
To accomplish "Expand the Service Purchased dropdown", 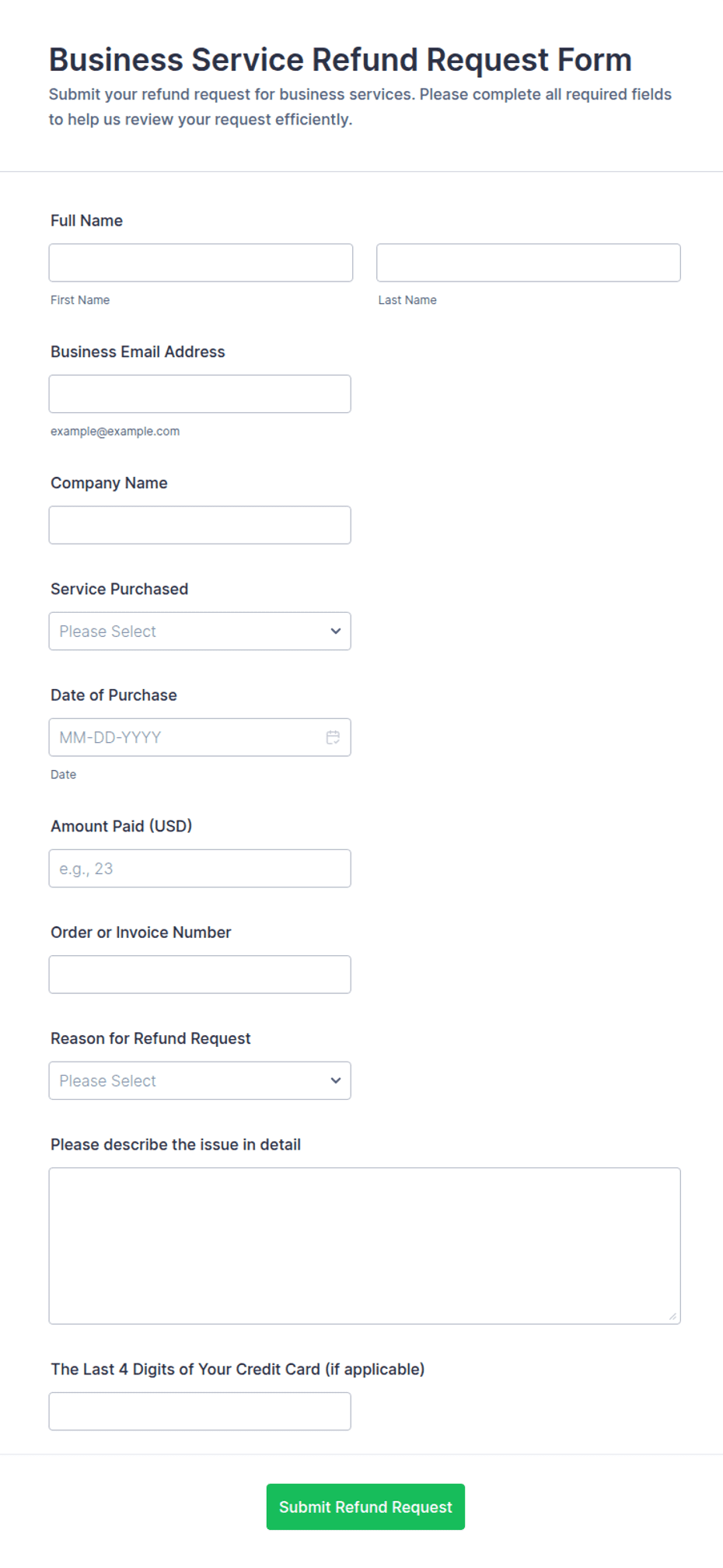I will pyautogui.click(x=200, y=631).
